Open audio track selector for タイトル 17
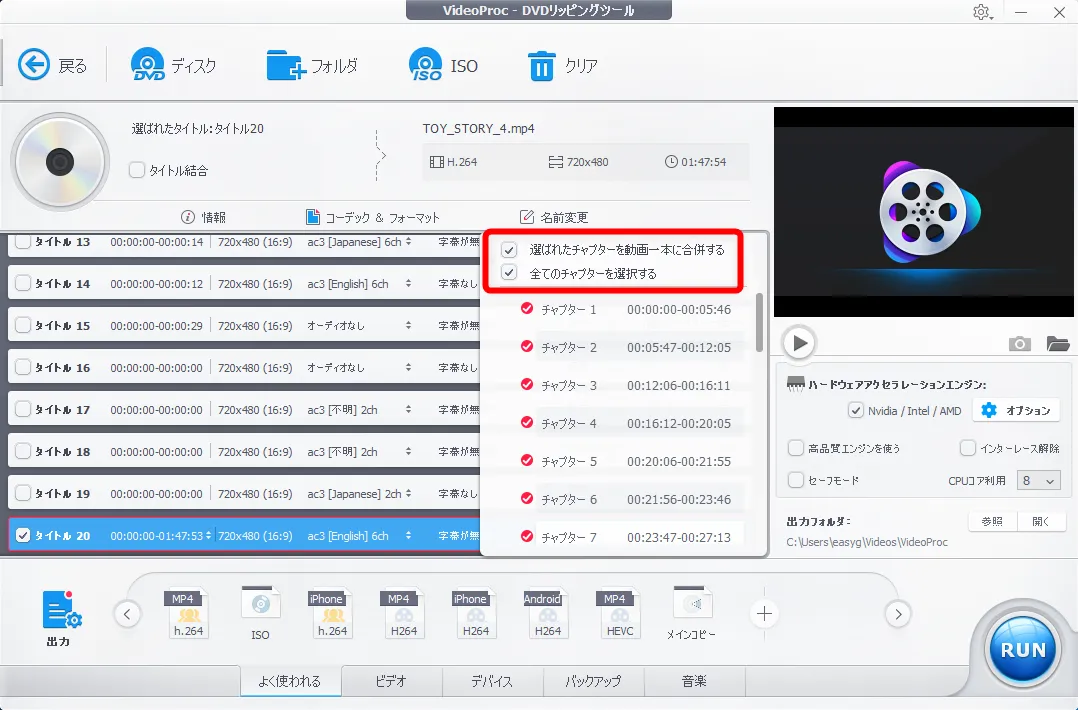The image size is (1078, 710). coord(408,409)
